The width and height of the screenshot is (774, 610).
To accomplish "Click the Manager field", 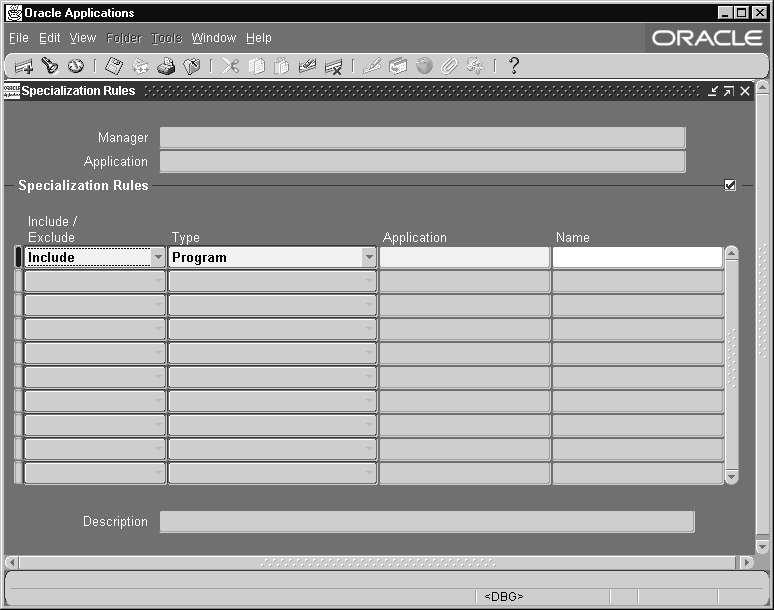I will click(423, 138).
